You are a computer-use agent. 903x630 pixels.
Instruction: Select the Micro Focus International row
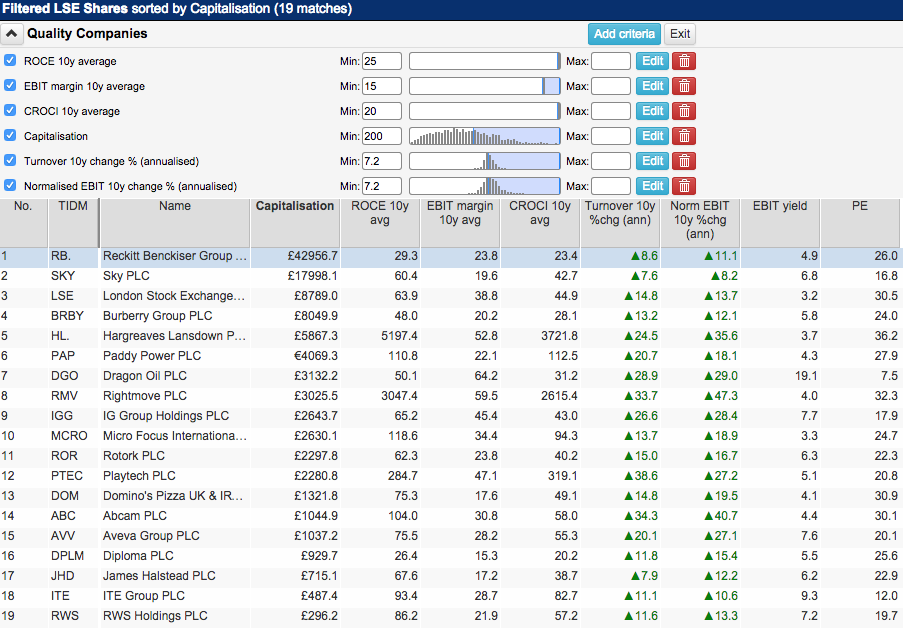coord(450,436)
